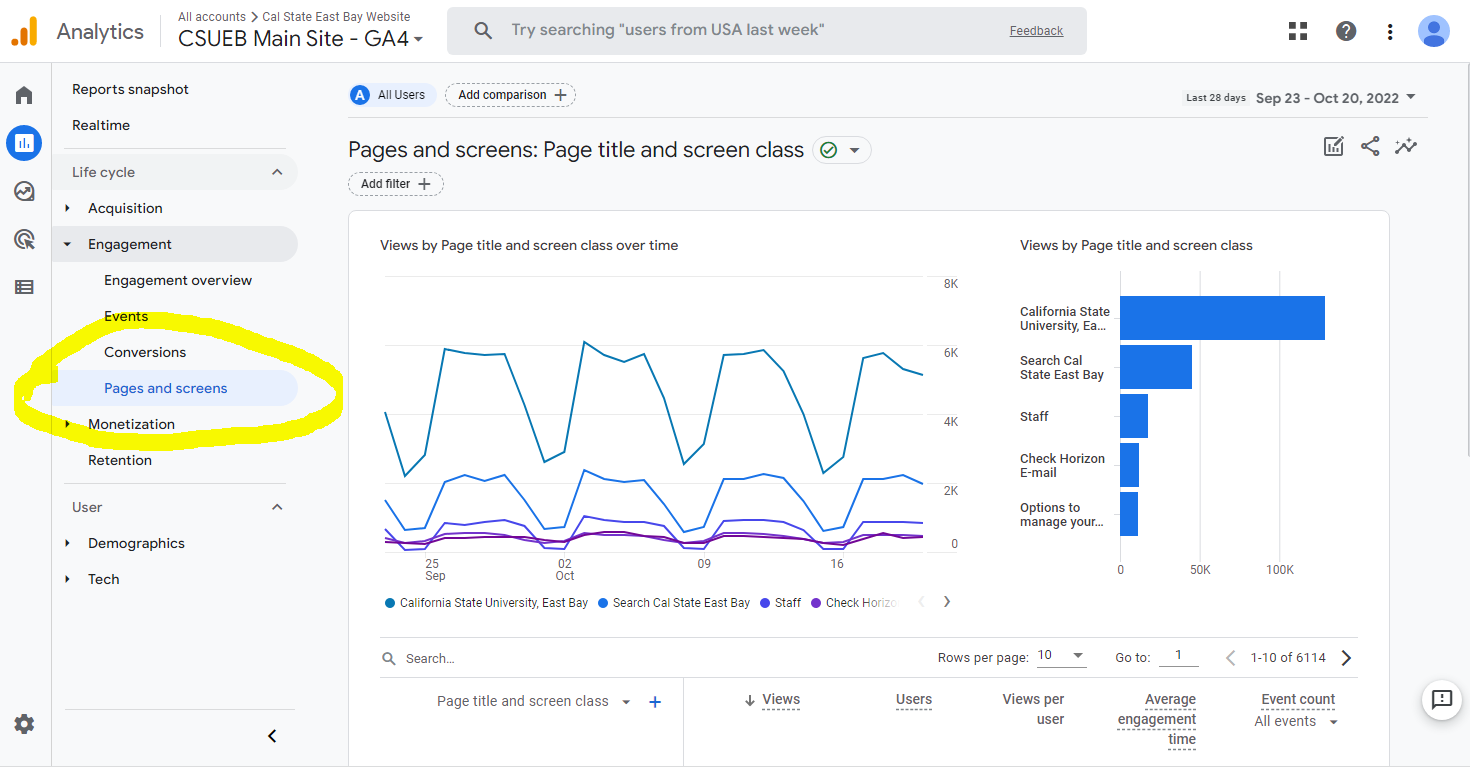Toggle Search Cal State East Bay legend series
This screenshot has height=771, width=1470.
673,603
